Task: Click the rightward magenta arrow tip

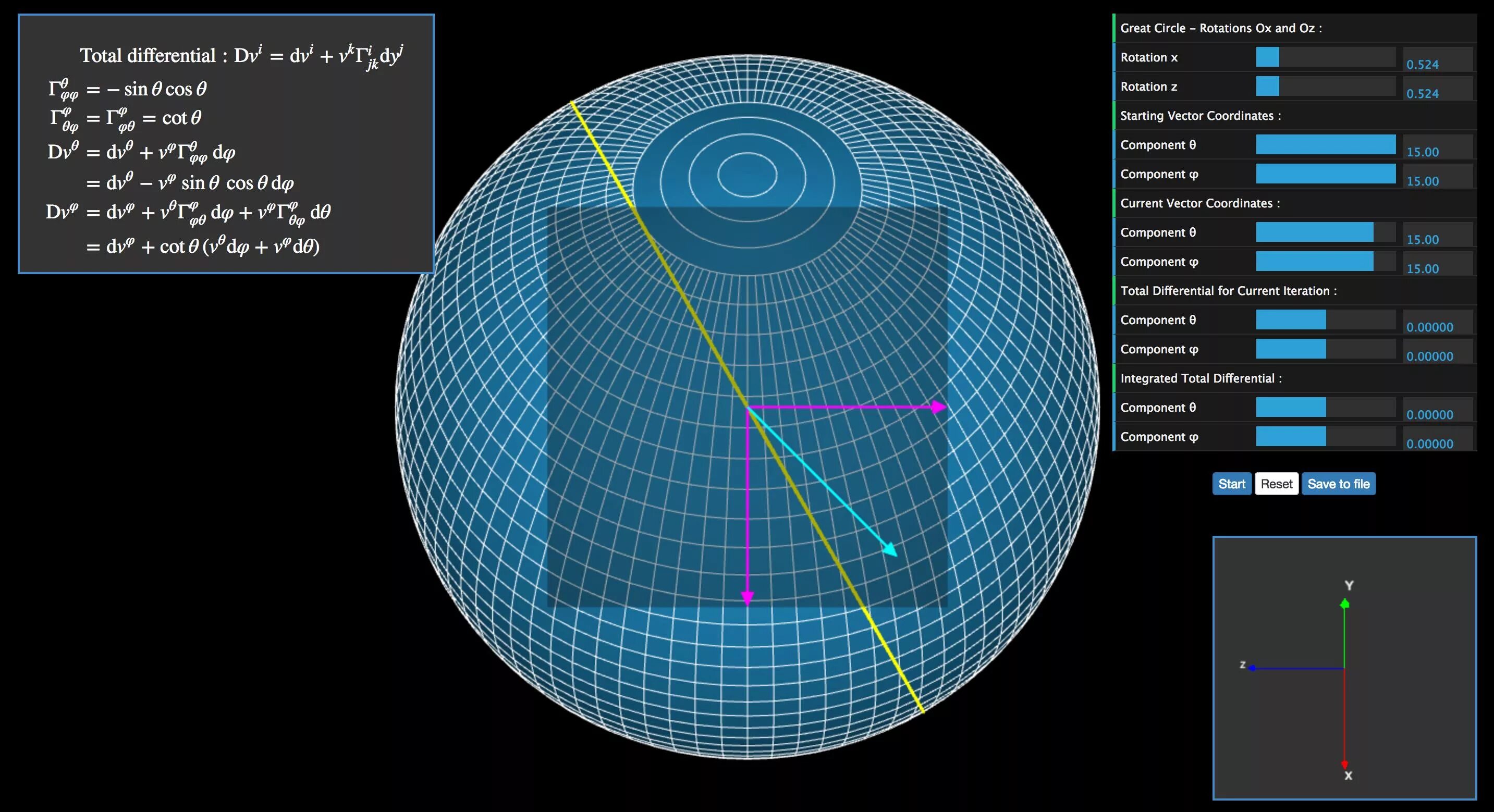Action: 939,407
